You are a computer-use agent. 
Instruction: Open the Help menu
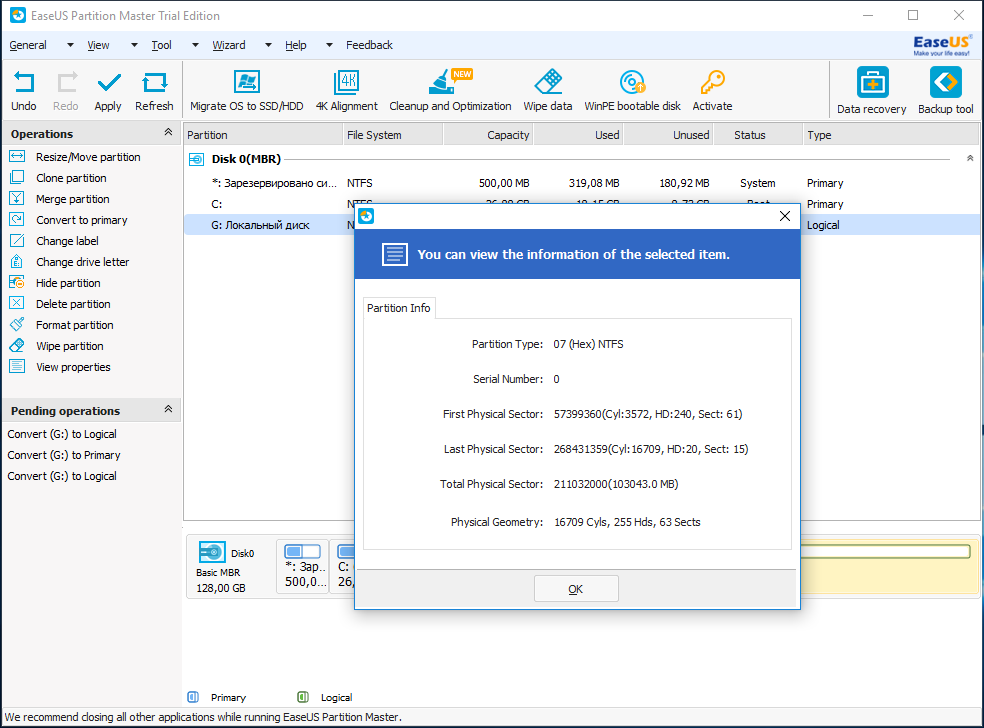pyautogui.click(x=296, y=45)
